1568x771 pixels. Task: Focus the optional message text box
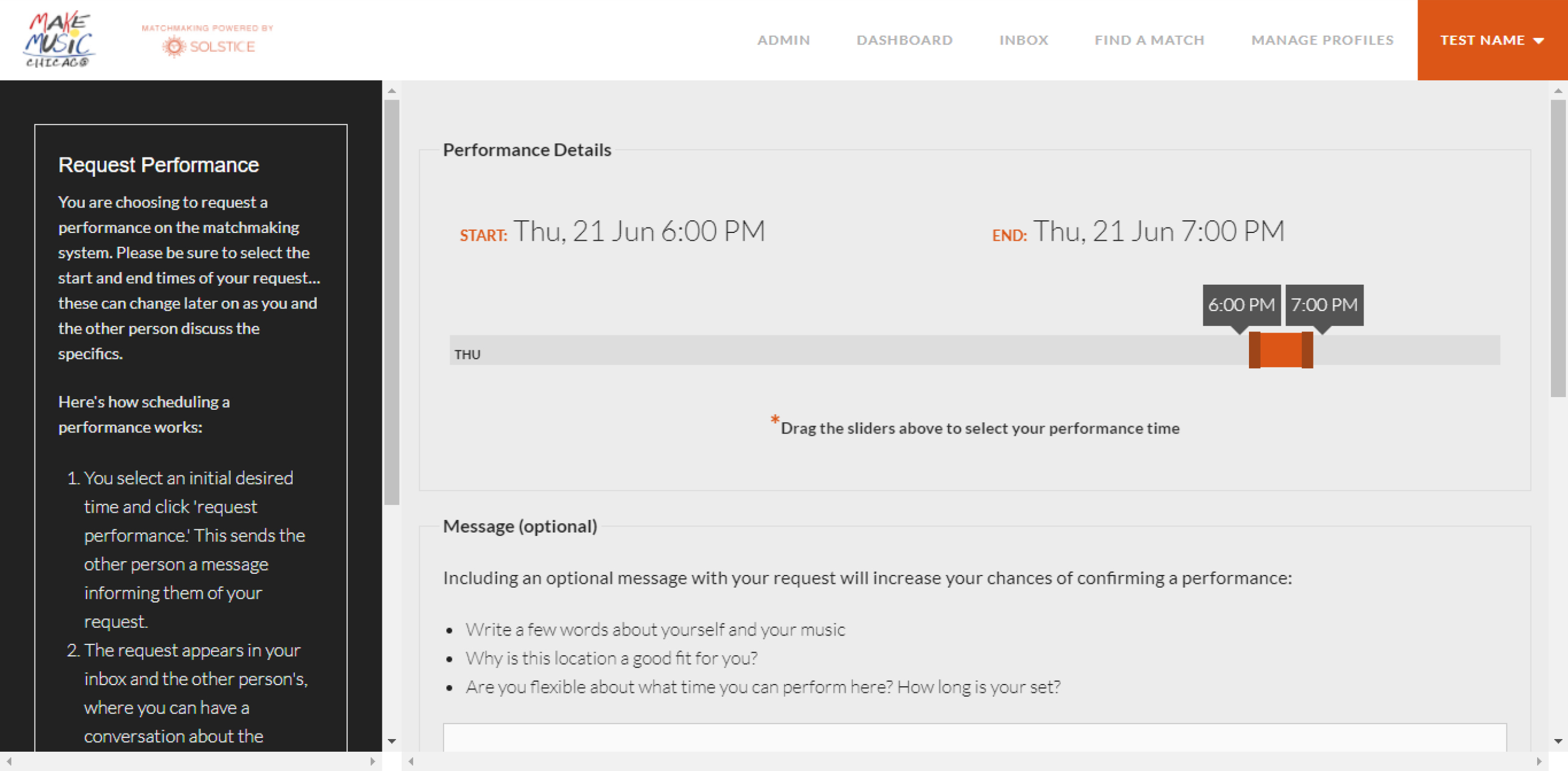[975, 737]
